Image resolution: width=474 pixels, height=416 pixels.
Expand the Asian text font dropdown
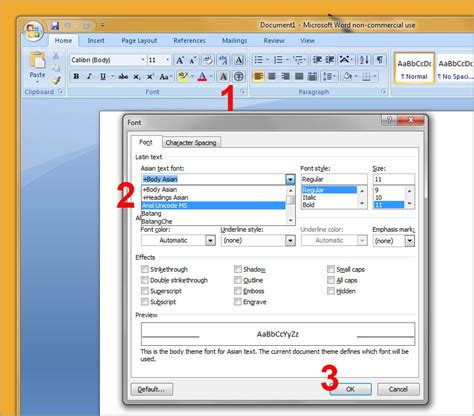point(290,179)
